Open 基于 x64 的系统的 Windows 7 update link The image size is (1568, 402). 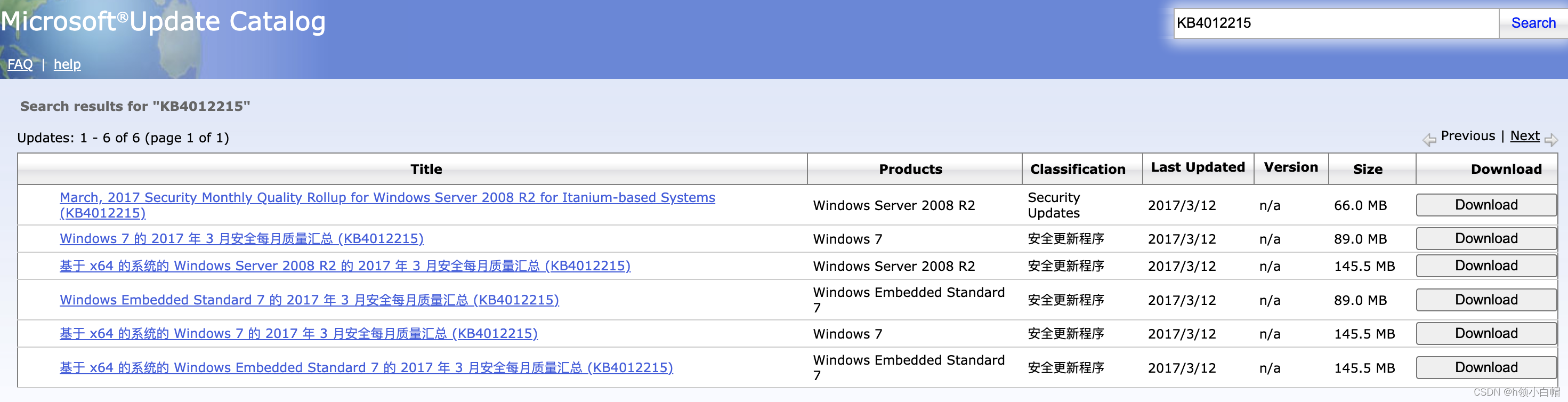(x=299, y=334)
